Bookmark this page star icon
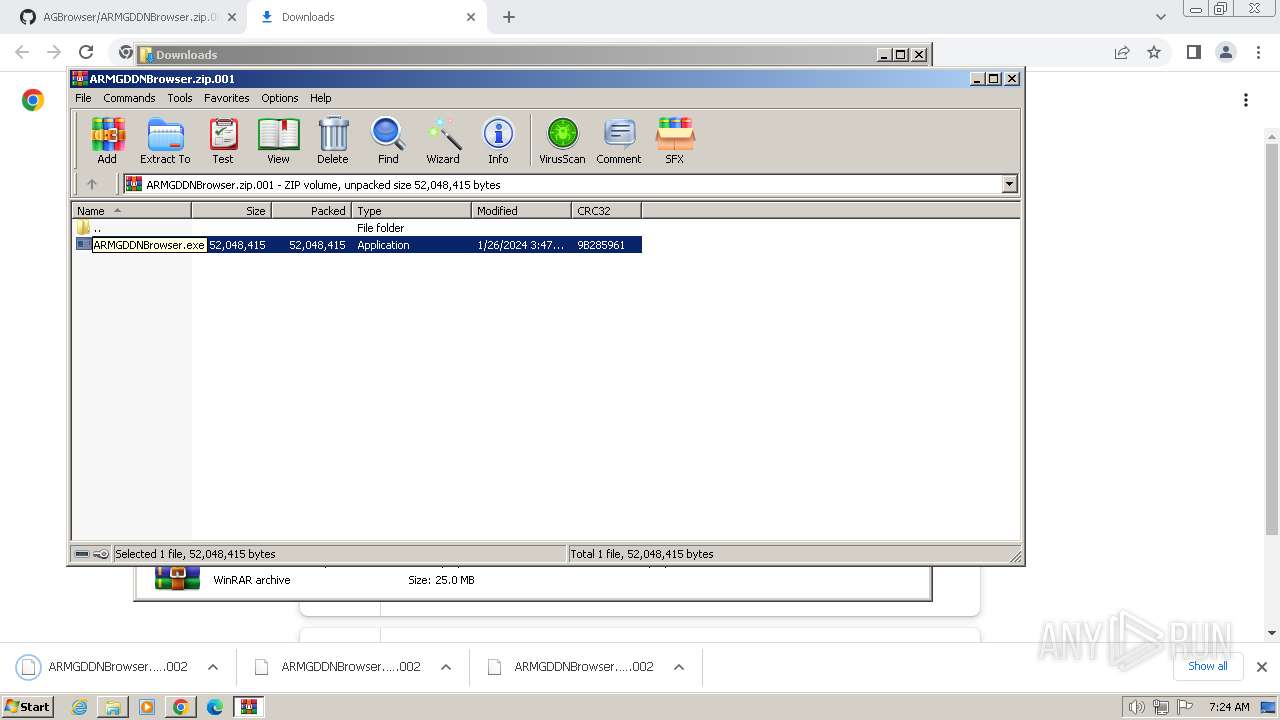Screen dimensions: 1280x720 click(x=1154, y=52)
